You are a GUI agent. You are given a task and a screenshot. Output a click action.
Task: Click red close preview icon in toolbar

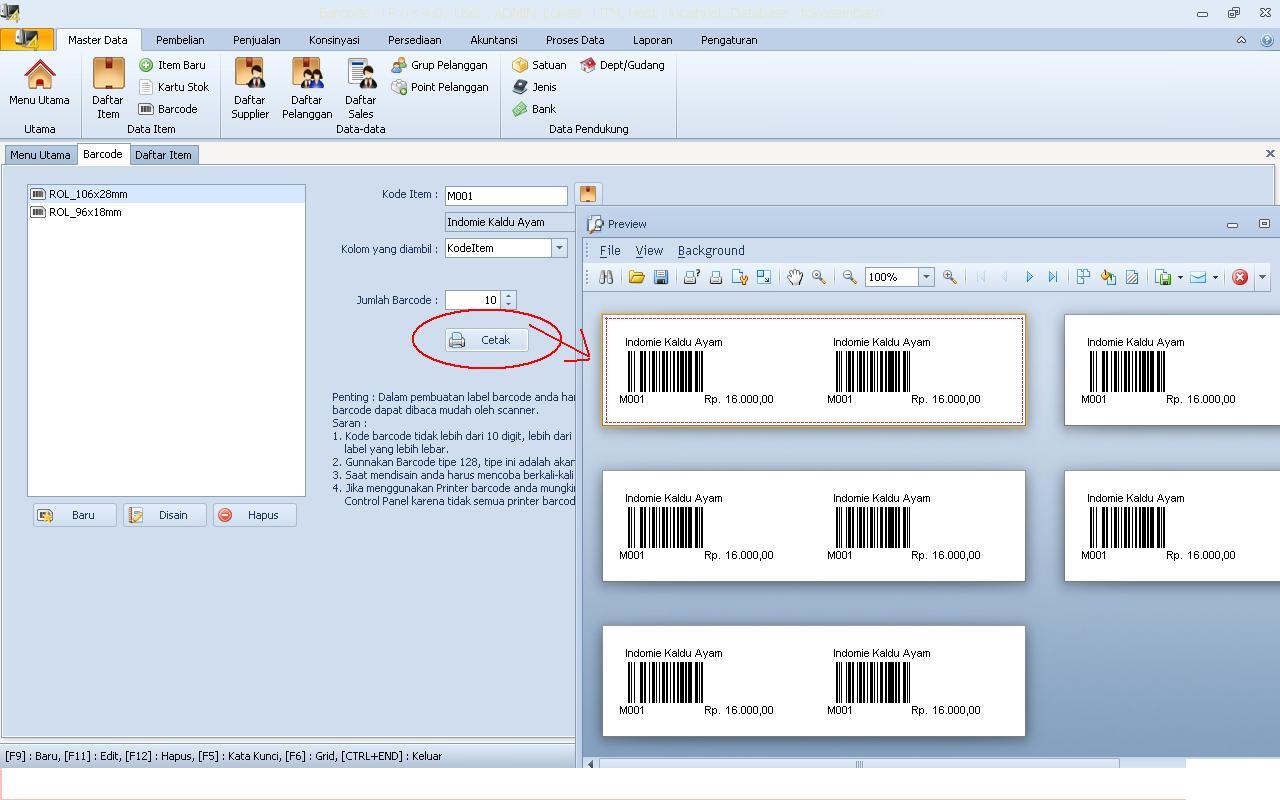pos(1240,277)
